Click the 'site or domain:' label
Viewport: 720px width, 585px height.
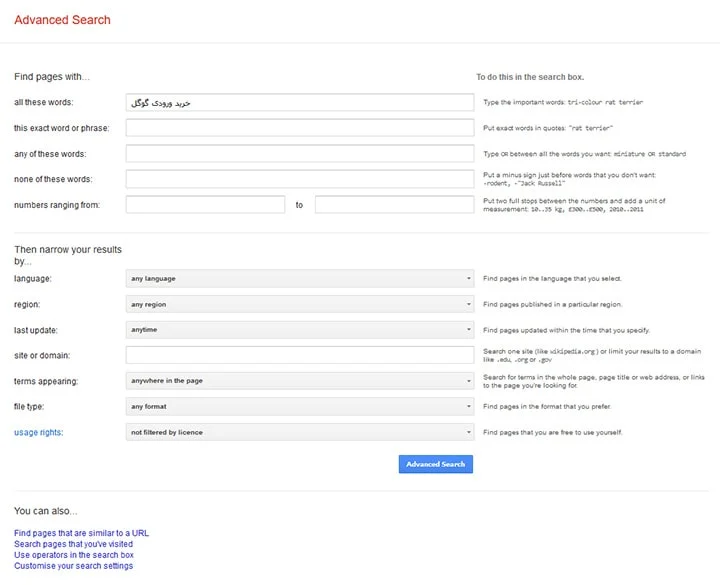coord(42,355)
